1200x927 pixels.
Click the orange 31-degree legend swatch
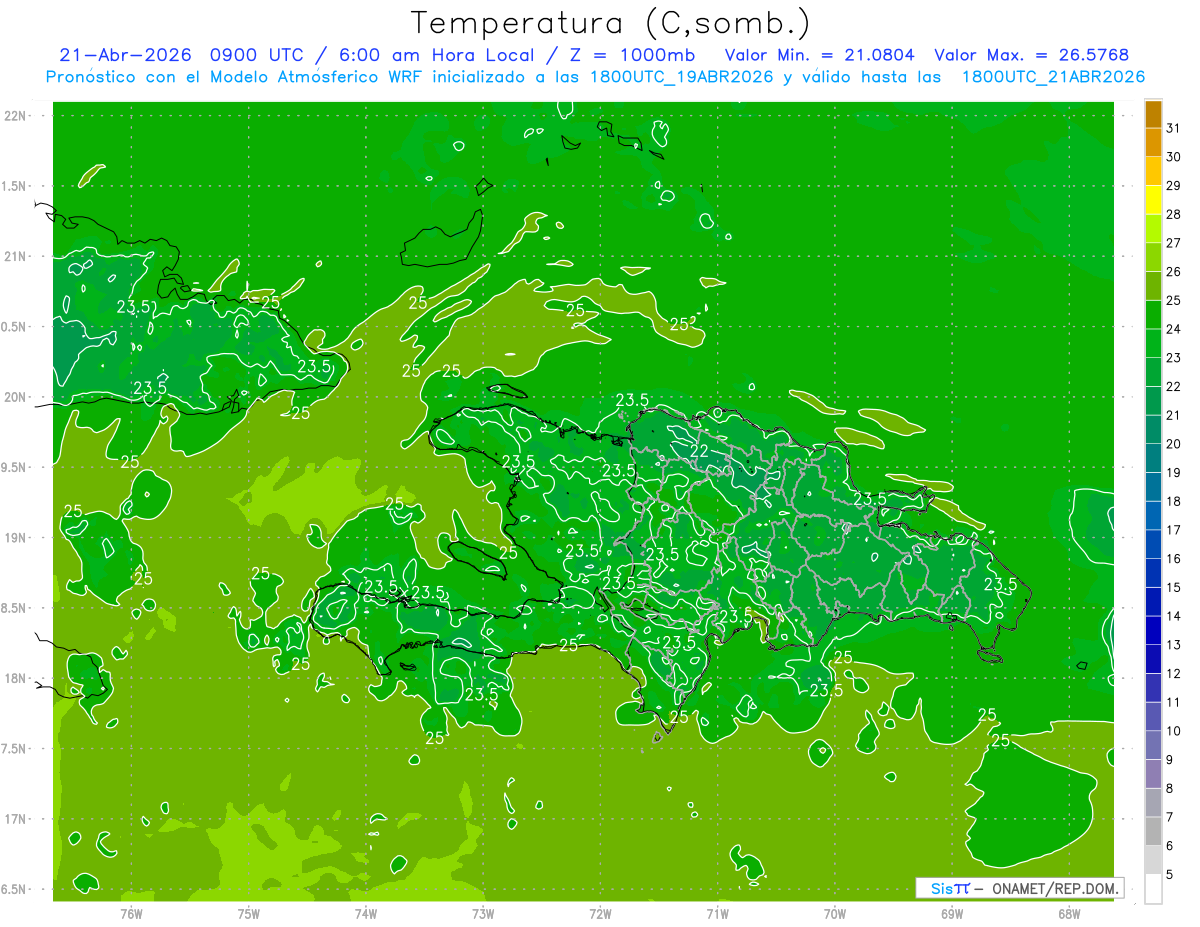1153,115
